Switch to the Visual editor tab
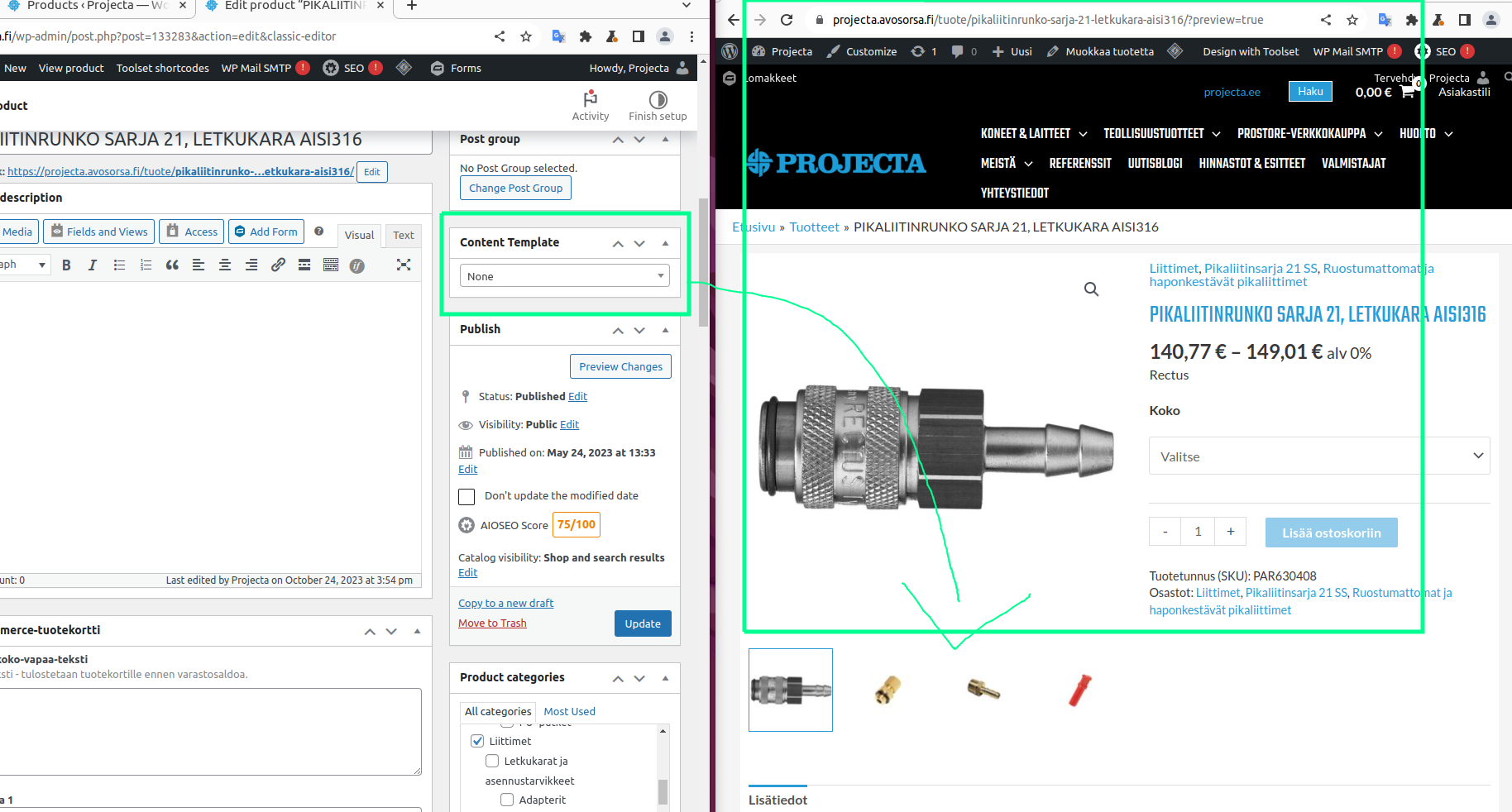The width and height of the screenshot is (1512, 812). (359, 236)
